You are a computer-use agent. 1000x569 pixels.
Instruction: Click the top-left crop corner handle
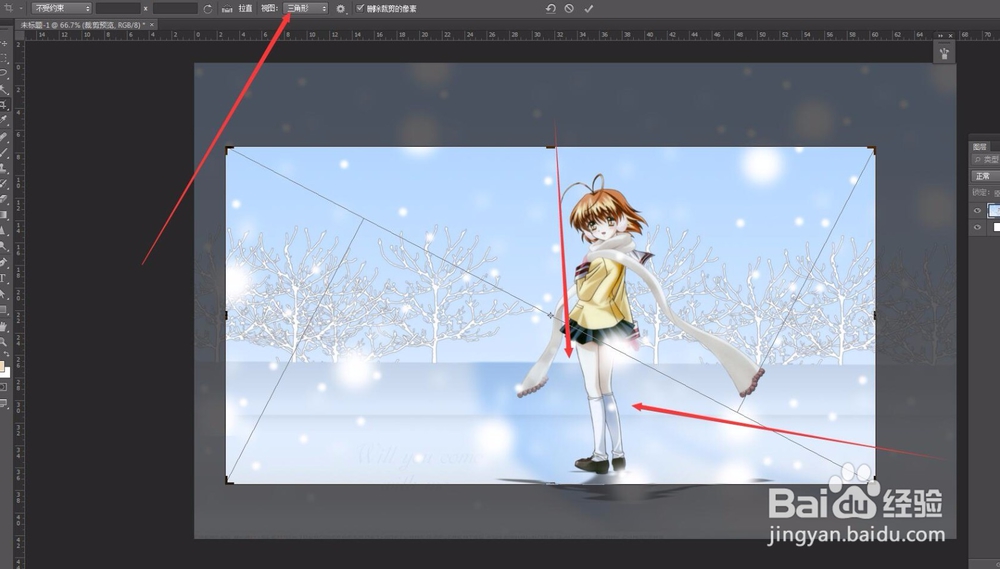pyautogui.click(x=228, y=150)
